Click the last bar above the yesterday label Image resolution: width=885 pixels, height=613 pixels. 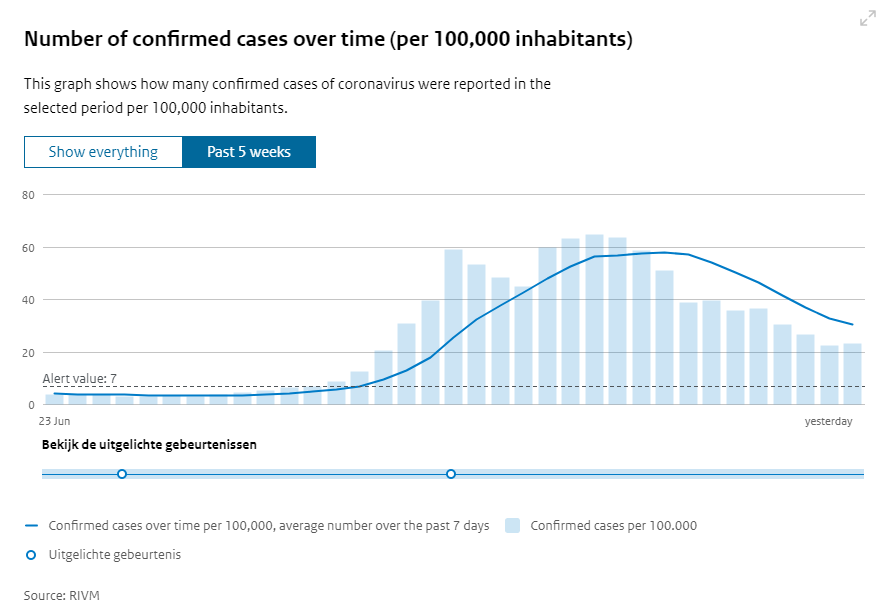(852, 374)
